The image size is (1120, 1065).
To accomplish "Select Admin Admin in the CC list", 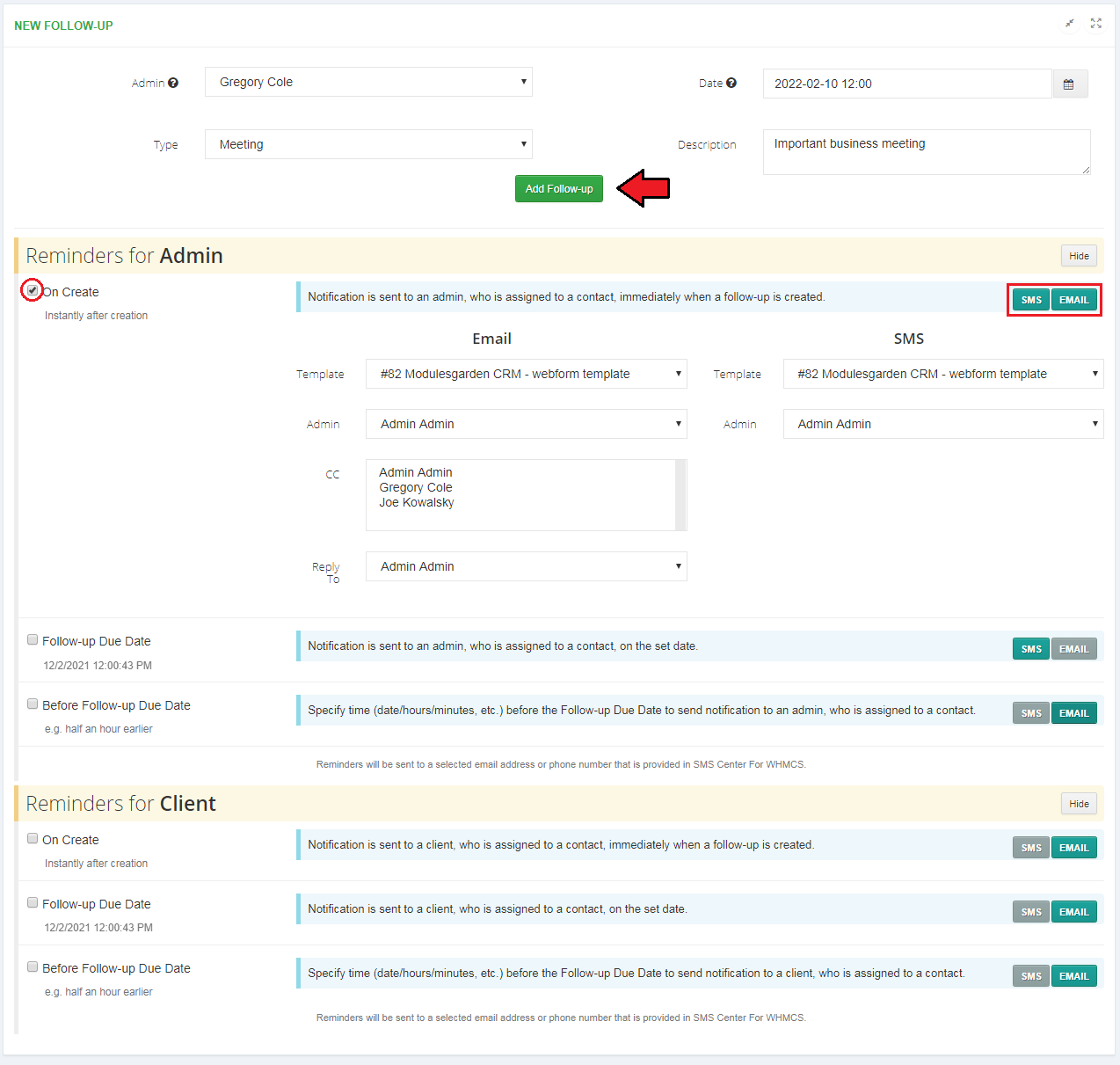I will (416, 472).
